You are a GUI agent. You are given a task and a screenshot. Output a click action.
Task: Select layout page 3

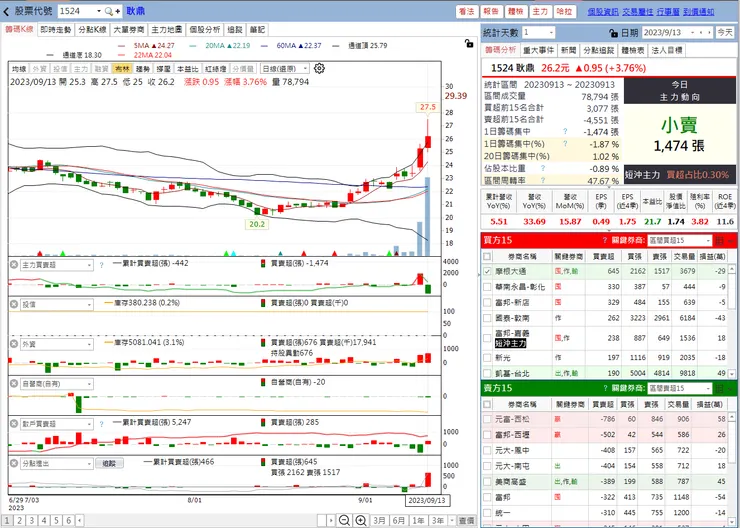click(x=32, y=520)
